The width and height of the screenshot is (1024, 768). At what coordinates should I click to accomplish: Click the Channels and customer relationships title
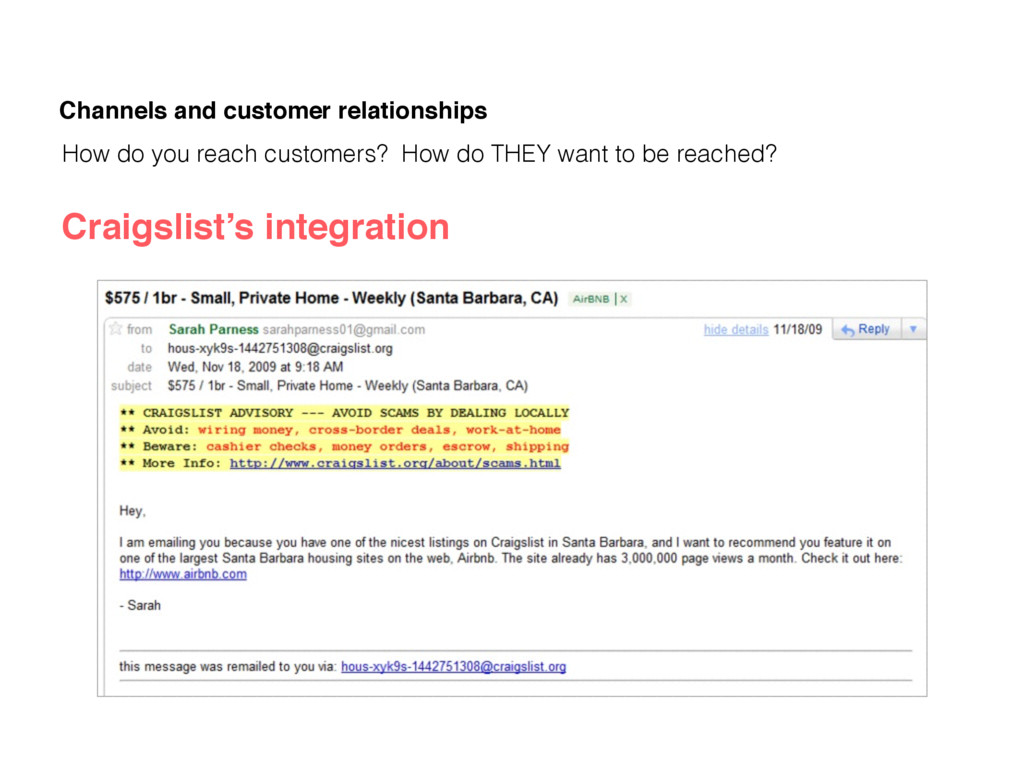pyautogui.click(x=273, y=110)
